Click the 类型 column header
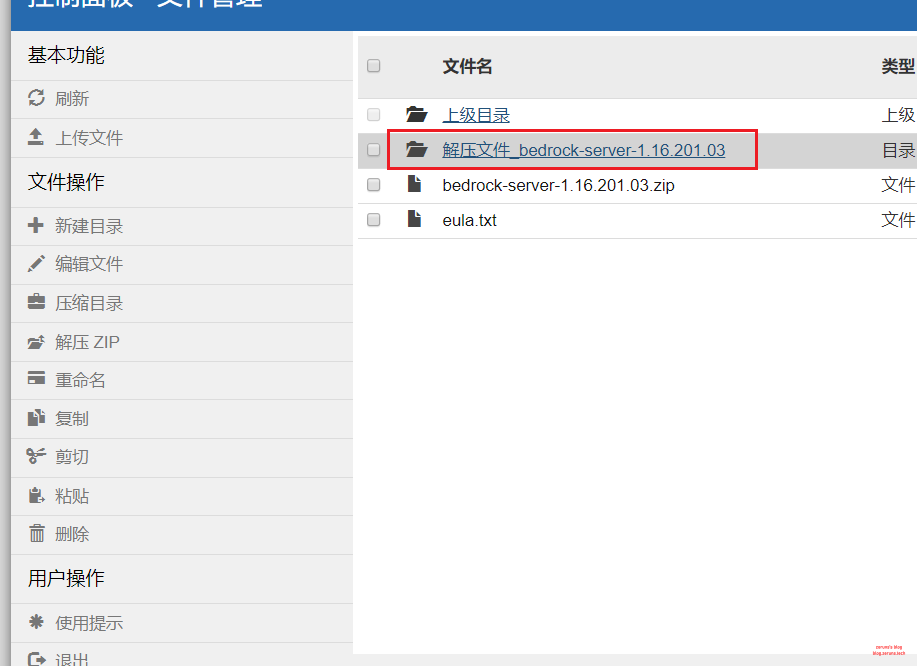917x666 pixels. coord(898,66)
